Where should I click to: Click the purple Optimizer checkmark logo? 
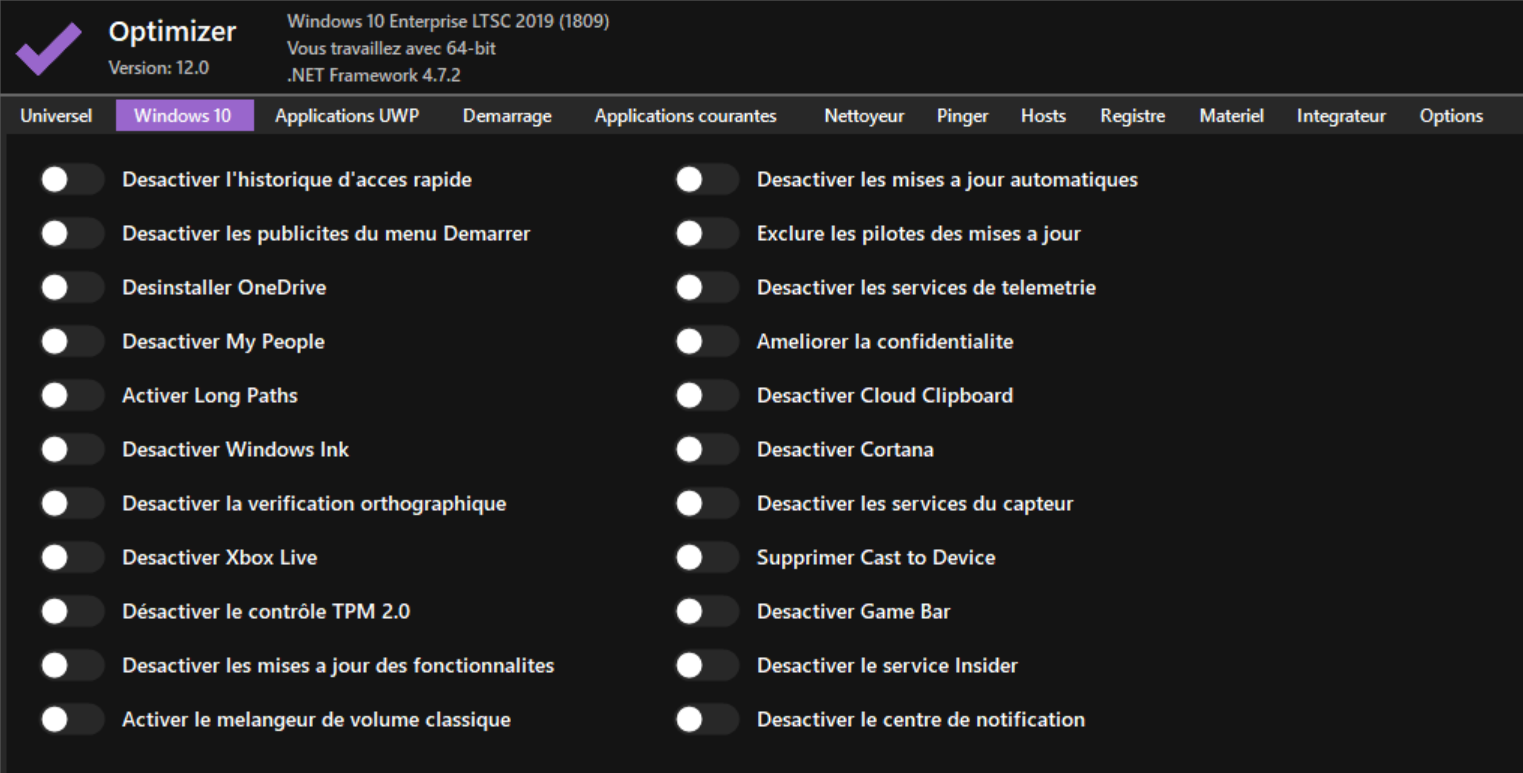click(48, 48)
